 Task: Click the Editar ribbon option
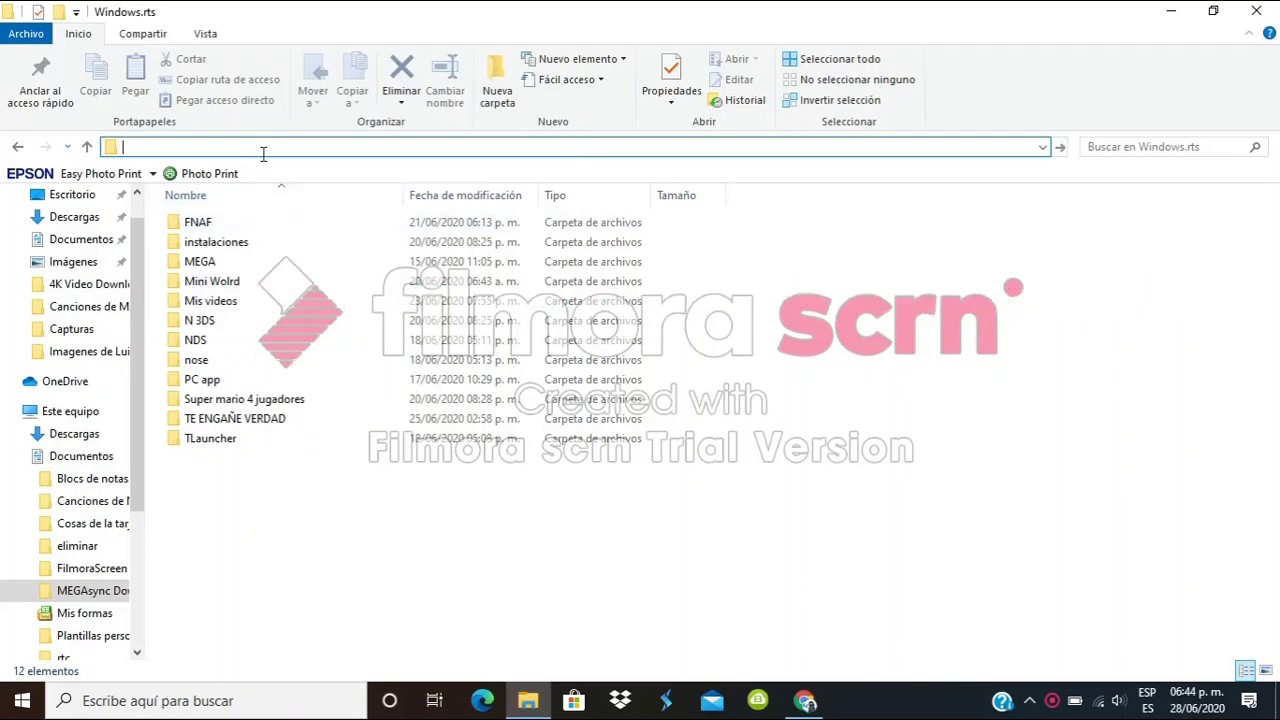(731, 79)
